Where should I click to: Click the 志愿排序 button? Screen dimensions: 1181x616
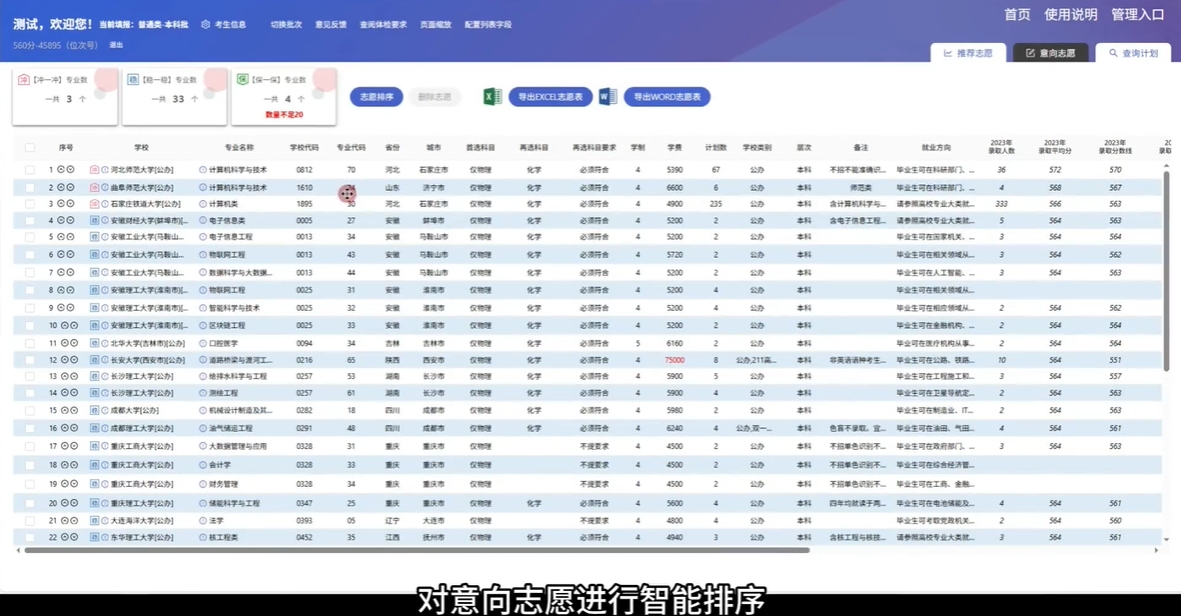coord(376,97)
